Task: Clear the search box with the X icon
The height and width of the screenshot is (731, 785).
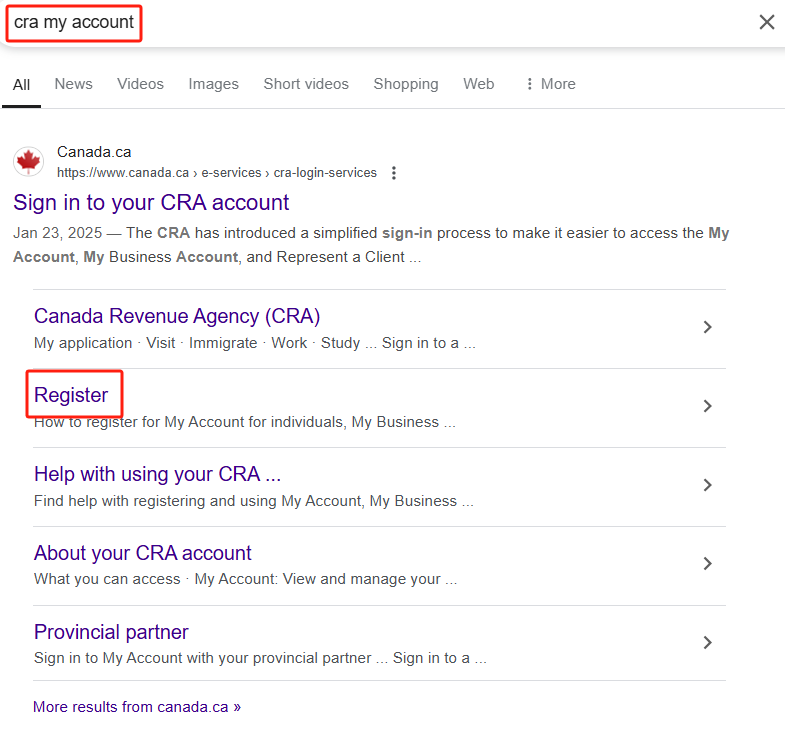Action: click(766, 22)
